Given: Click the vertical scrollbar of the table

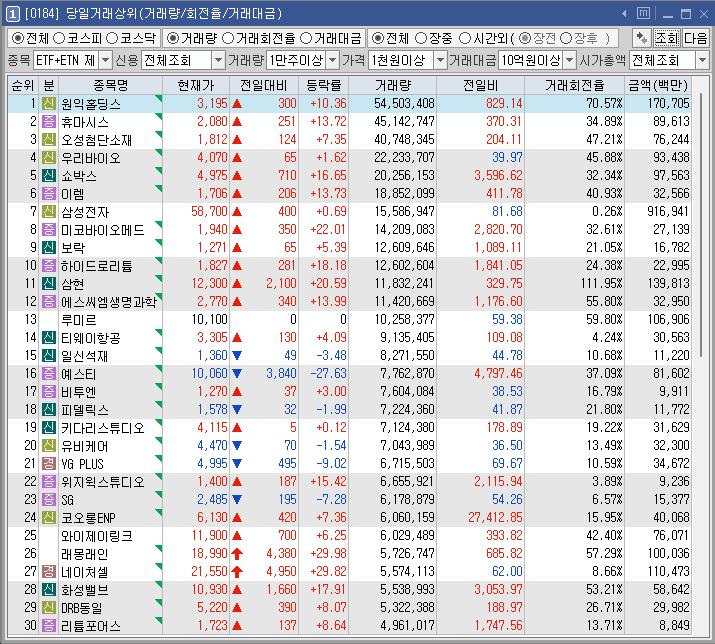Looking at the screenshot, I should (700, 226).
